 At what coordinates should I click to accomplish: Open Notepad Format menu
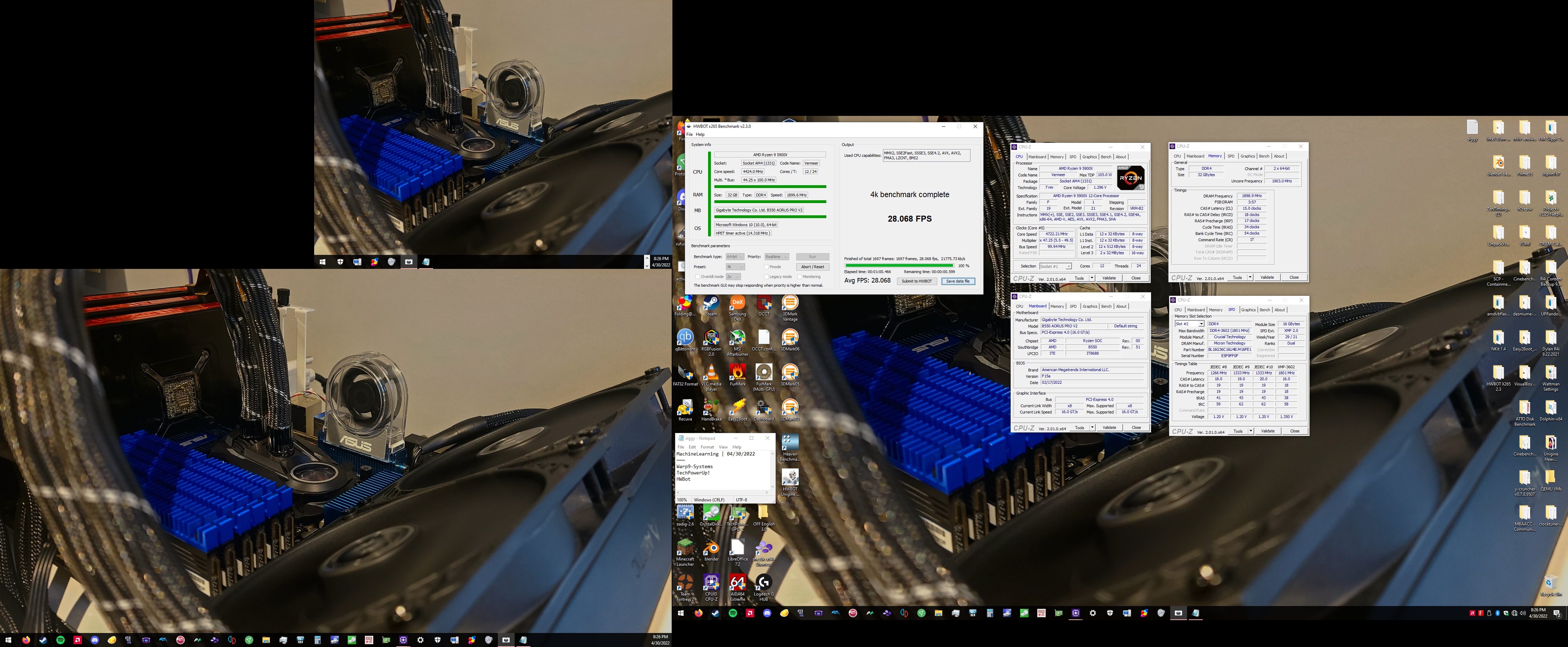(x=707, y=447)
